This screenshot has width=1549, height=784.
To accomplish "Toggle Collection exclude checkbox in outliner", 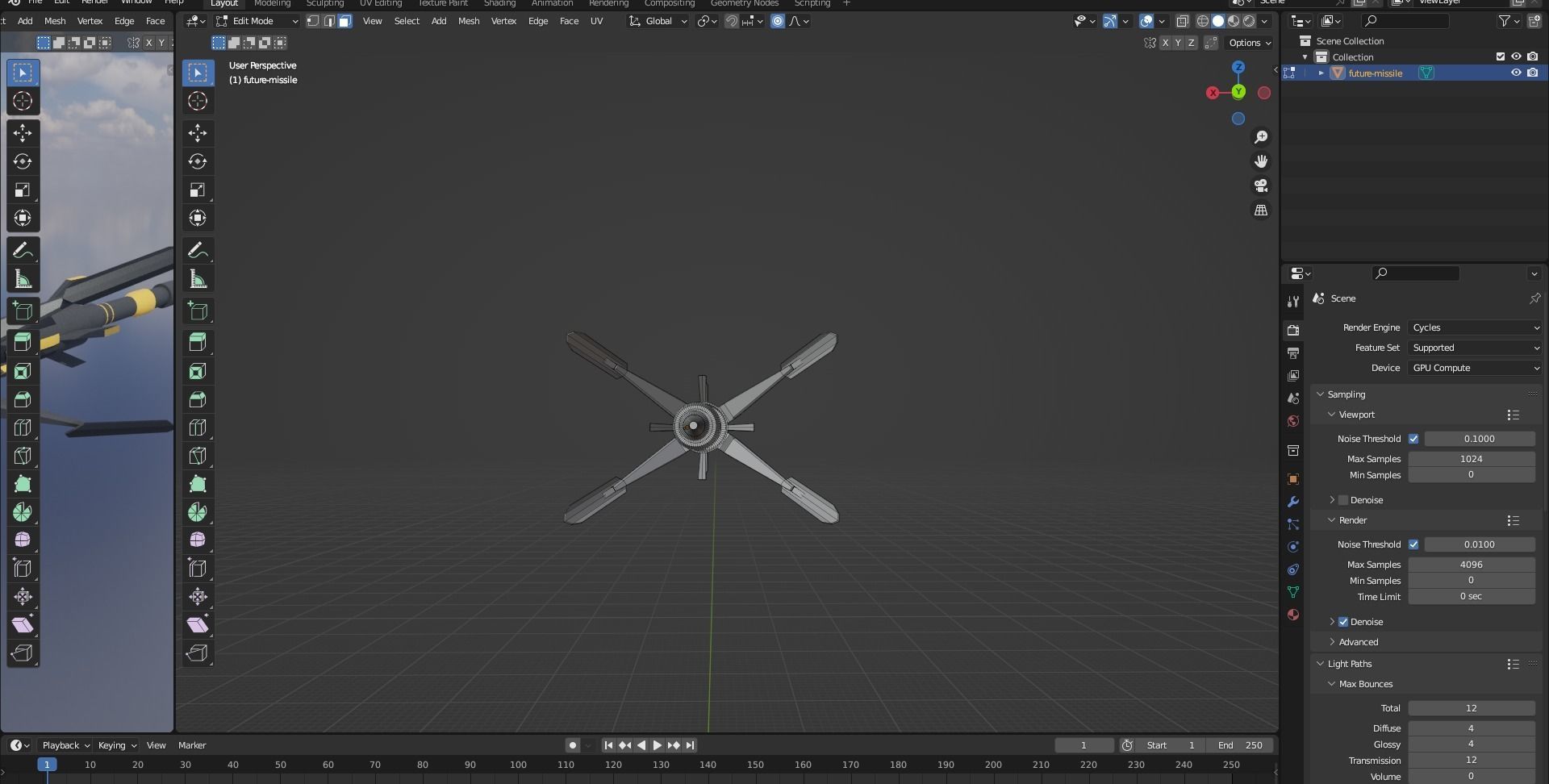I will click(x=1501, y=56).
